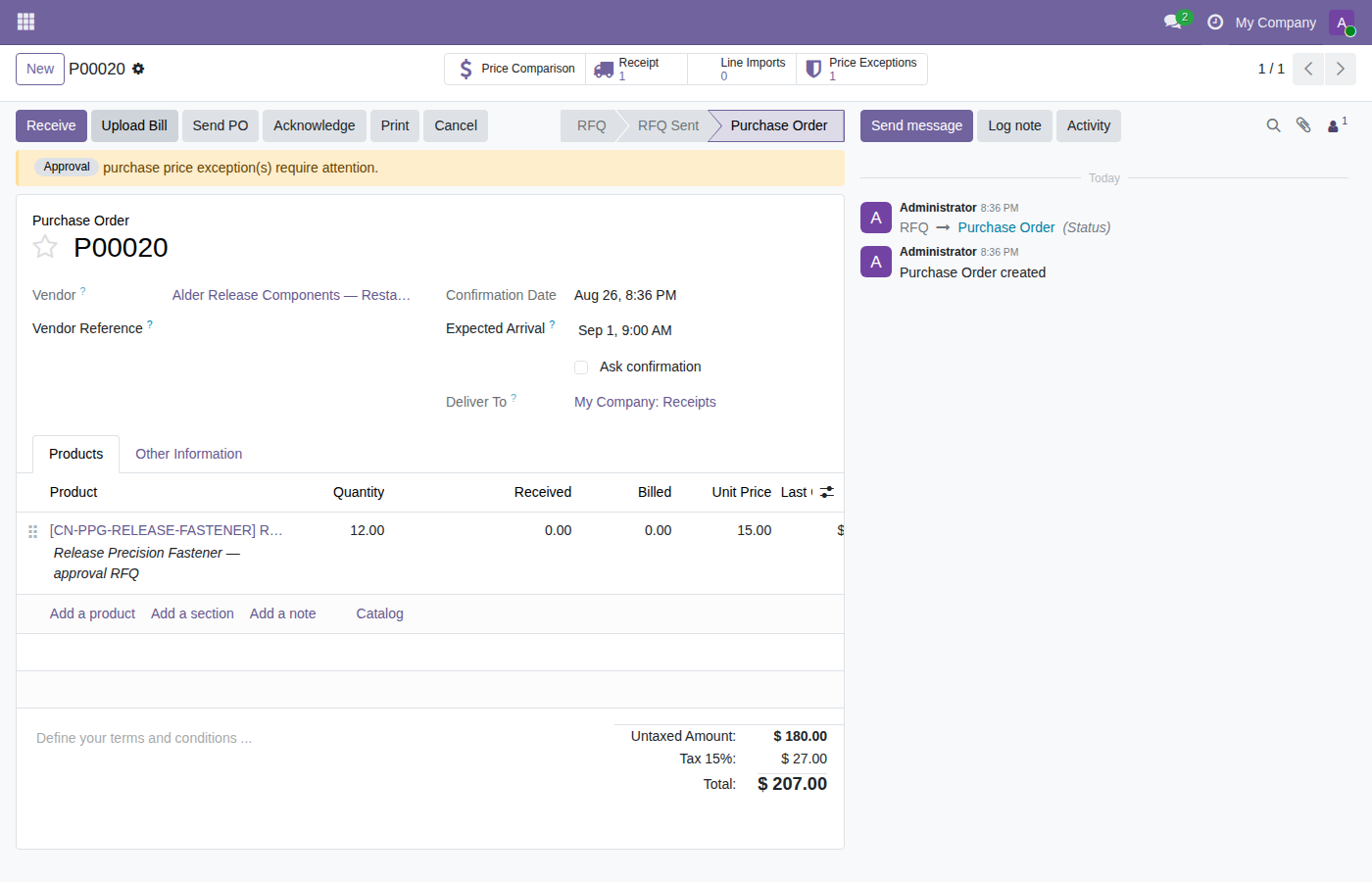Select the RFQ Sent status stage

(668, 125)
